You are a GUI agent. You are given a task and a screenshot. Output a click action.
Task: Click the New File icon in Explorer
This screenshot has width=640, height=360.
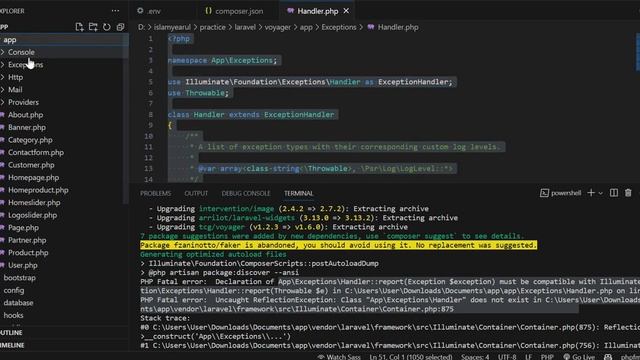tap(79, 27)
